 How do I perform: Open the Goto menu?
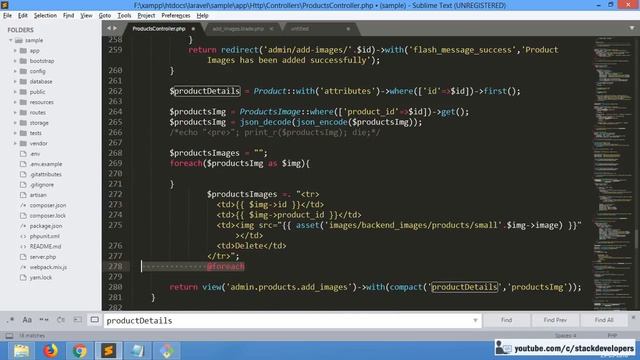[x=104, y=16]
